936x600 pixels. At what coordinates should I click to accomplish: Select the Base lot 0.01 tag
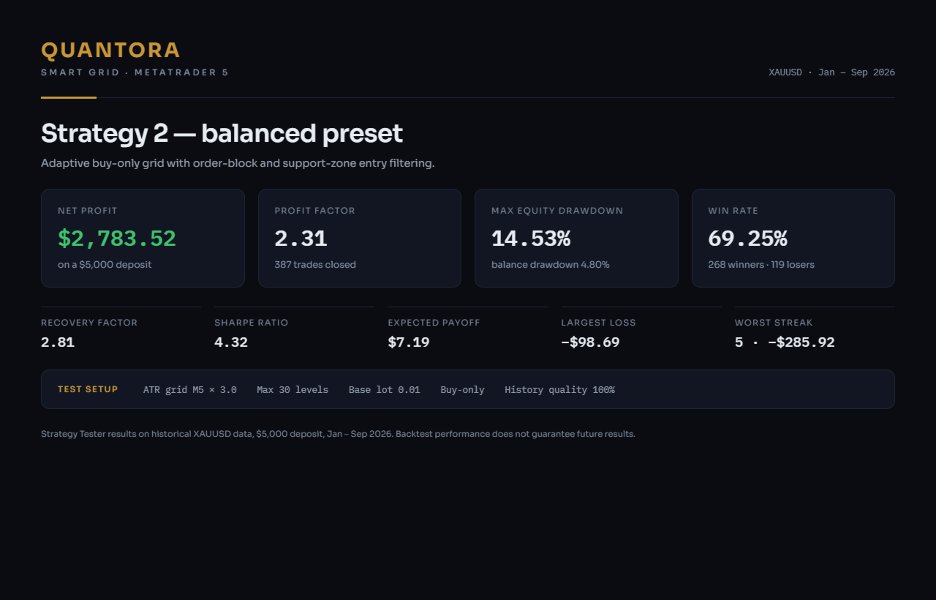(x=384, y=390)
